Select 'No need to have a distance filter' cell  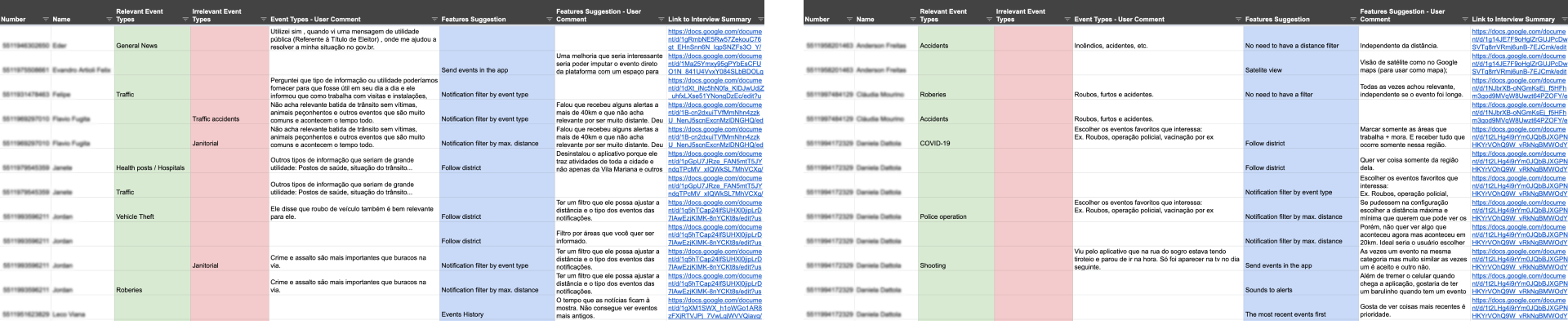coord(1300,38)
